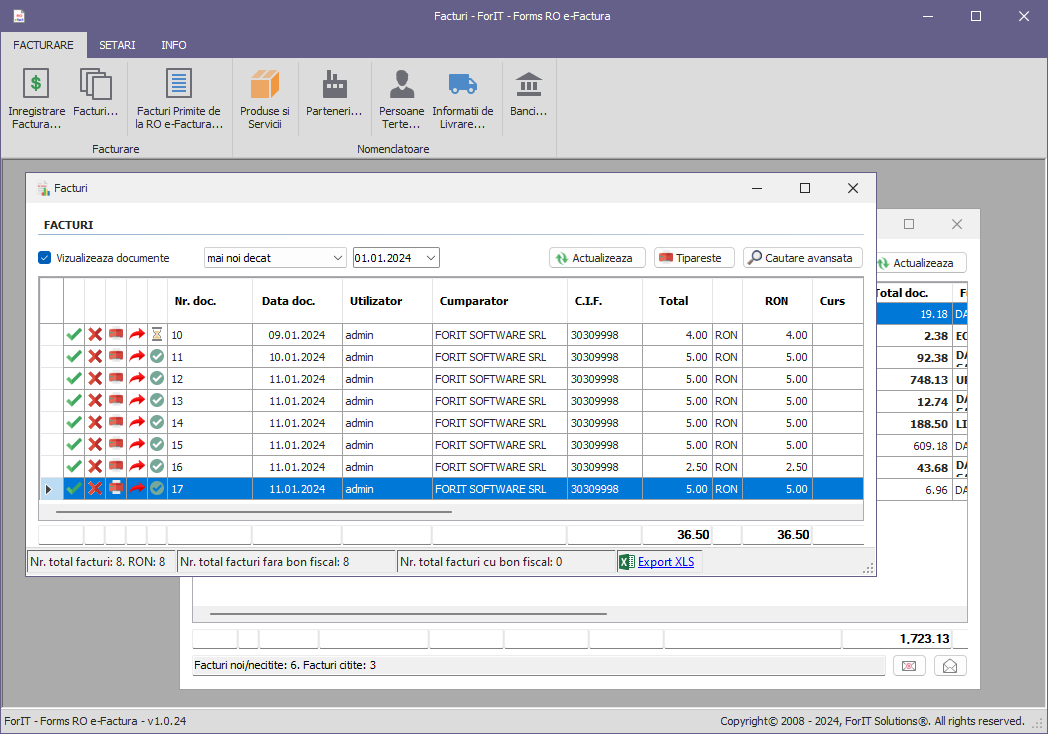Image resolution: width=1048 pixels, height=734 pixels.
Task: Switch to the INFO tab
Action: click(x=174, y=45)
